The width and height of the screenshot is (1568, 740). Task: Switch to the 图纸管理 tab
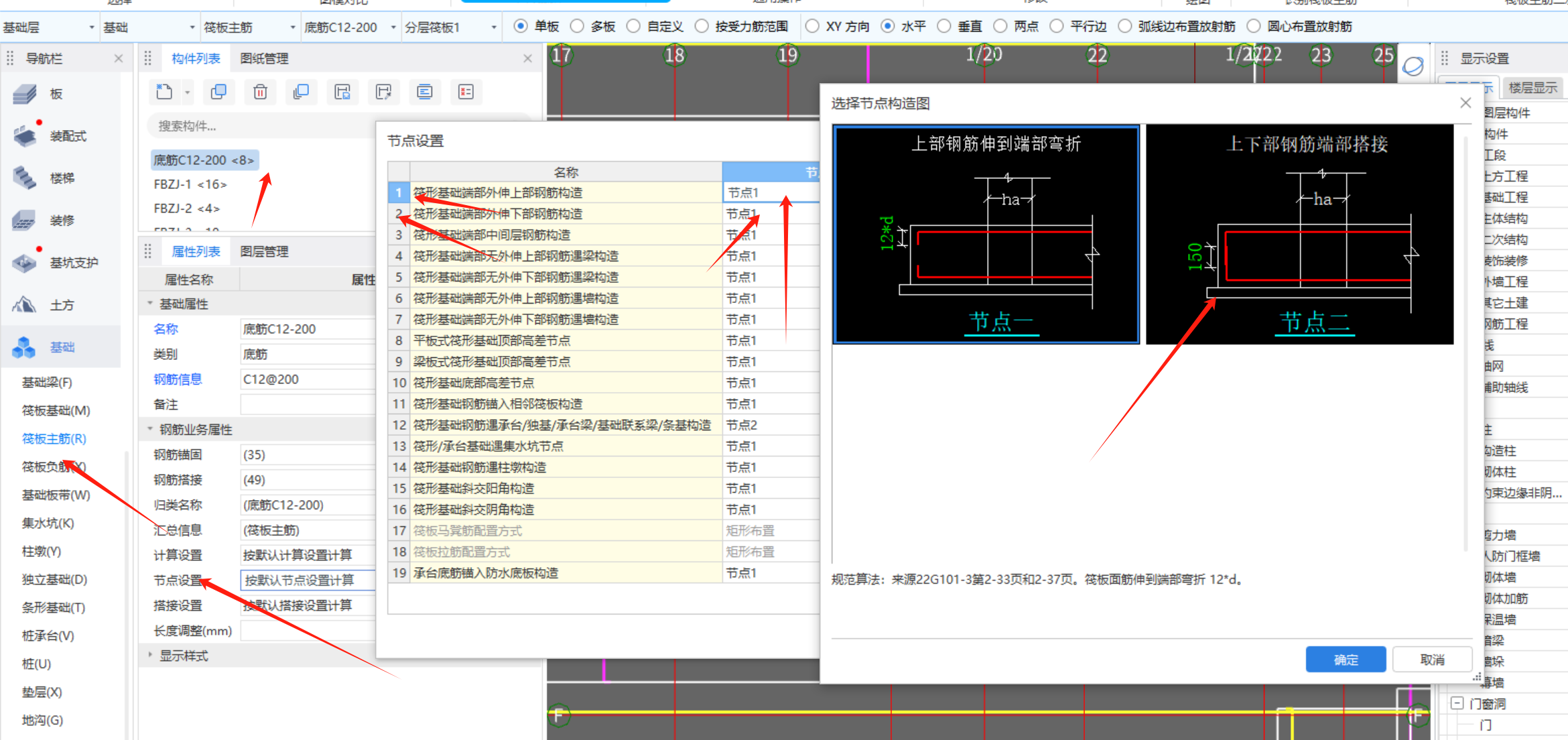point(264,58)
